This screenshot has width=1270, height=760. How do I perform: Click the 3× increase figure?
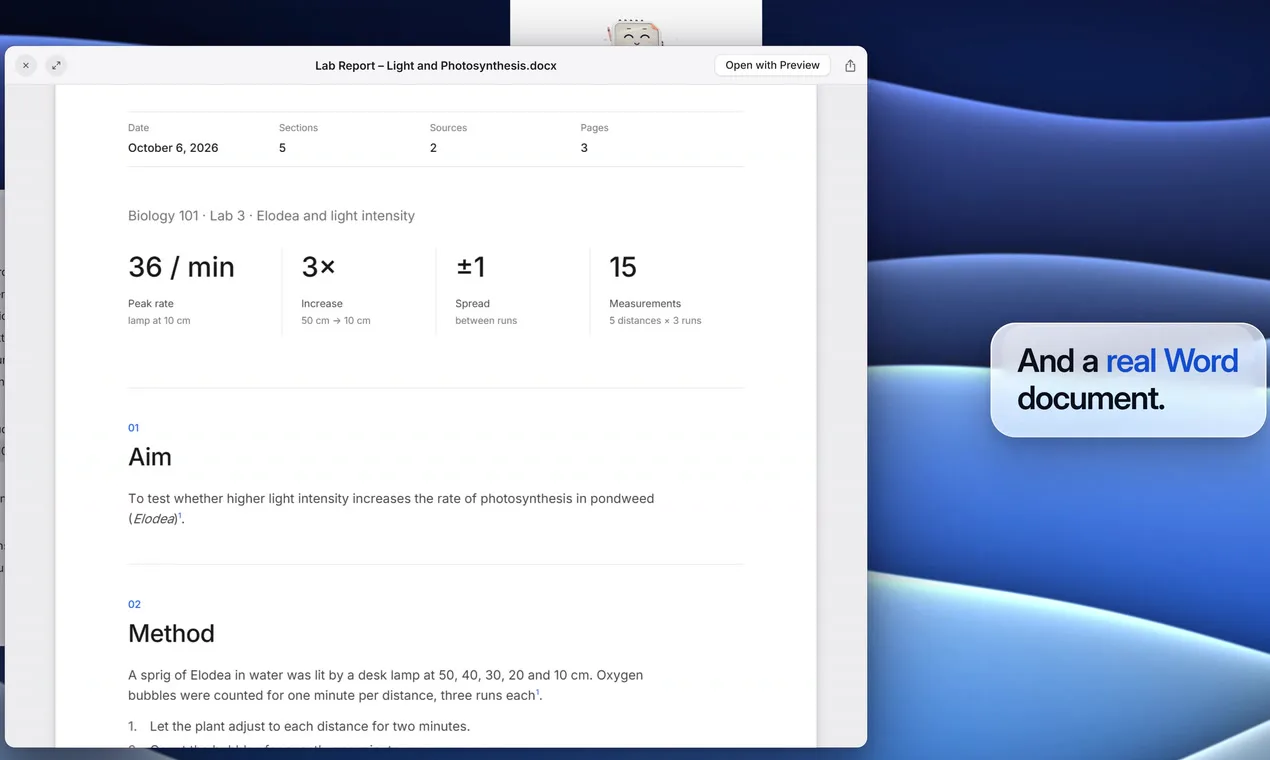[x=319, y=267]
